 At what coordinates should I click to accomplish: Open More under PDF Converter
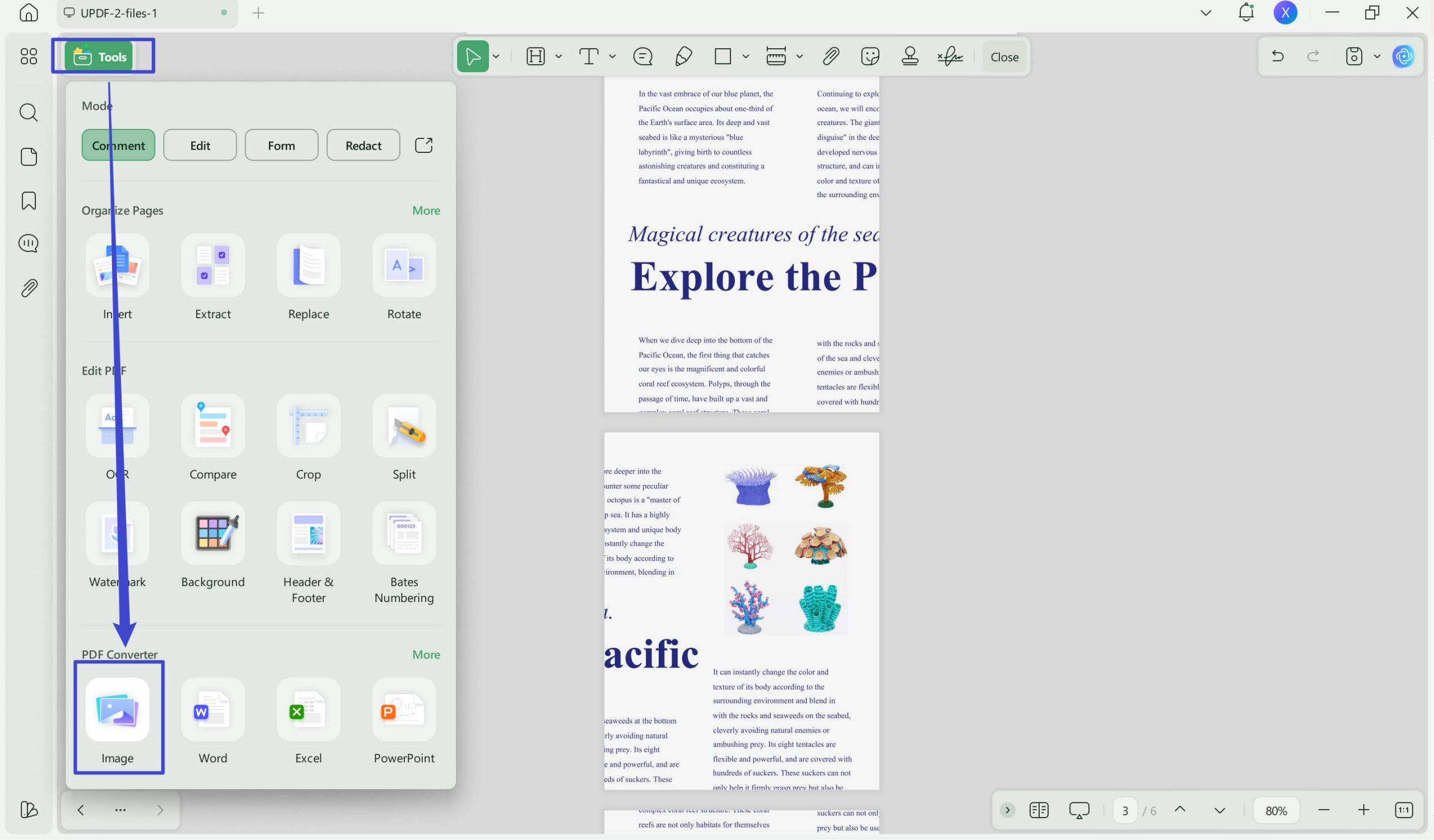pos(426,655)
